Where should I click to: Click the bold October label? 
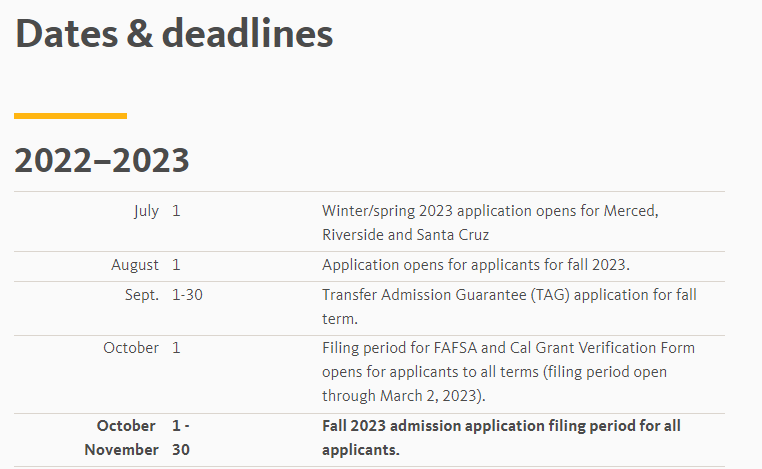pos(126,426)
